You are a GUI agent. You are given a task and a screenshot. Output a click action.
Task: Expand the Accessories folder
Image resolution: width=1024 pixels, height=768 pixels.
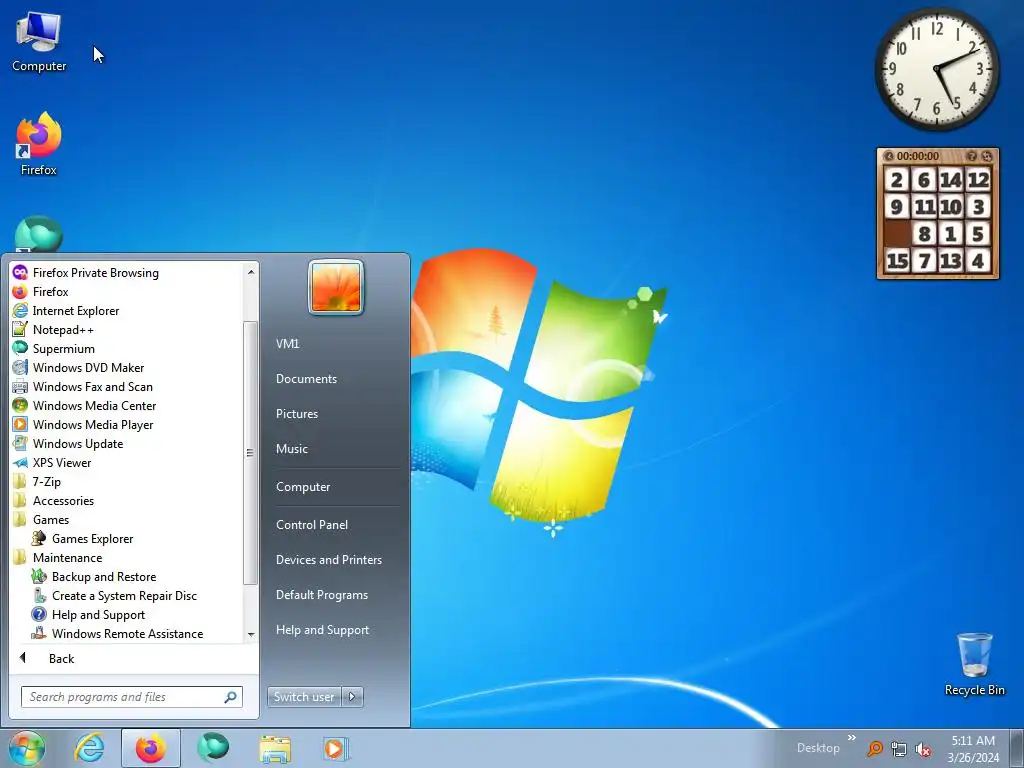click(127, 501)
